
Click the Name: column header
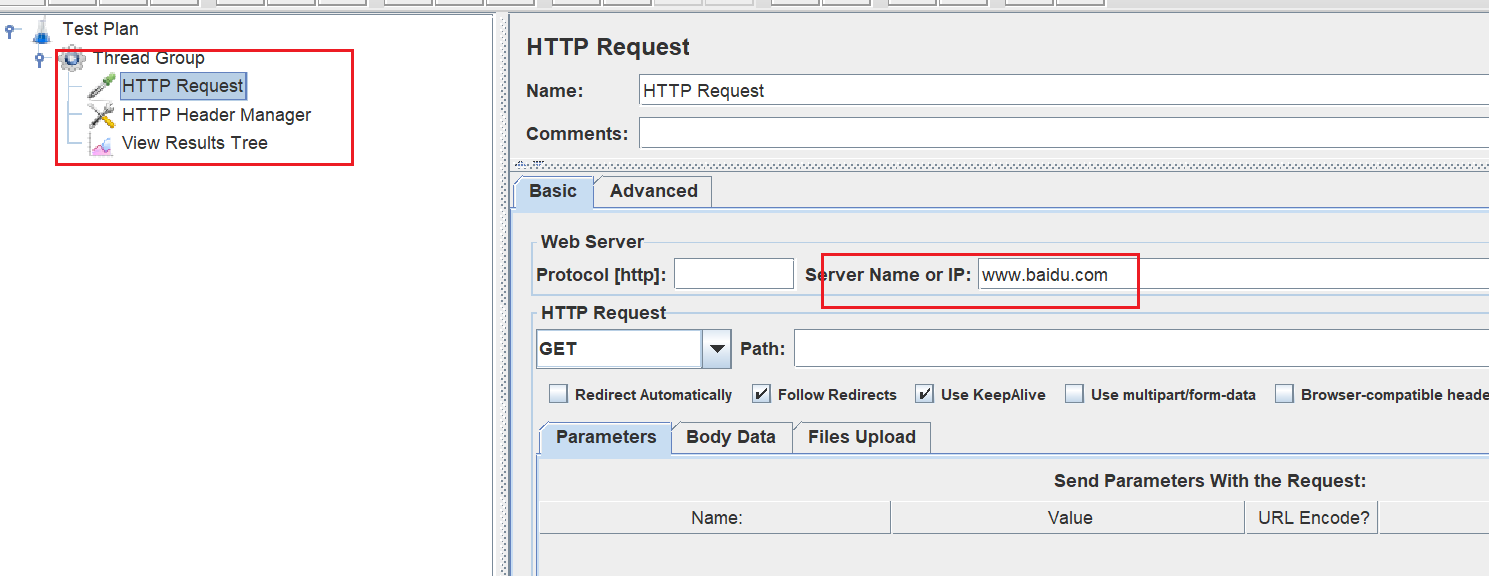716,518
